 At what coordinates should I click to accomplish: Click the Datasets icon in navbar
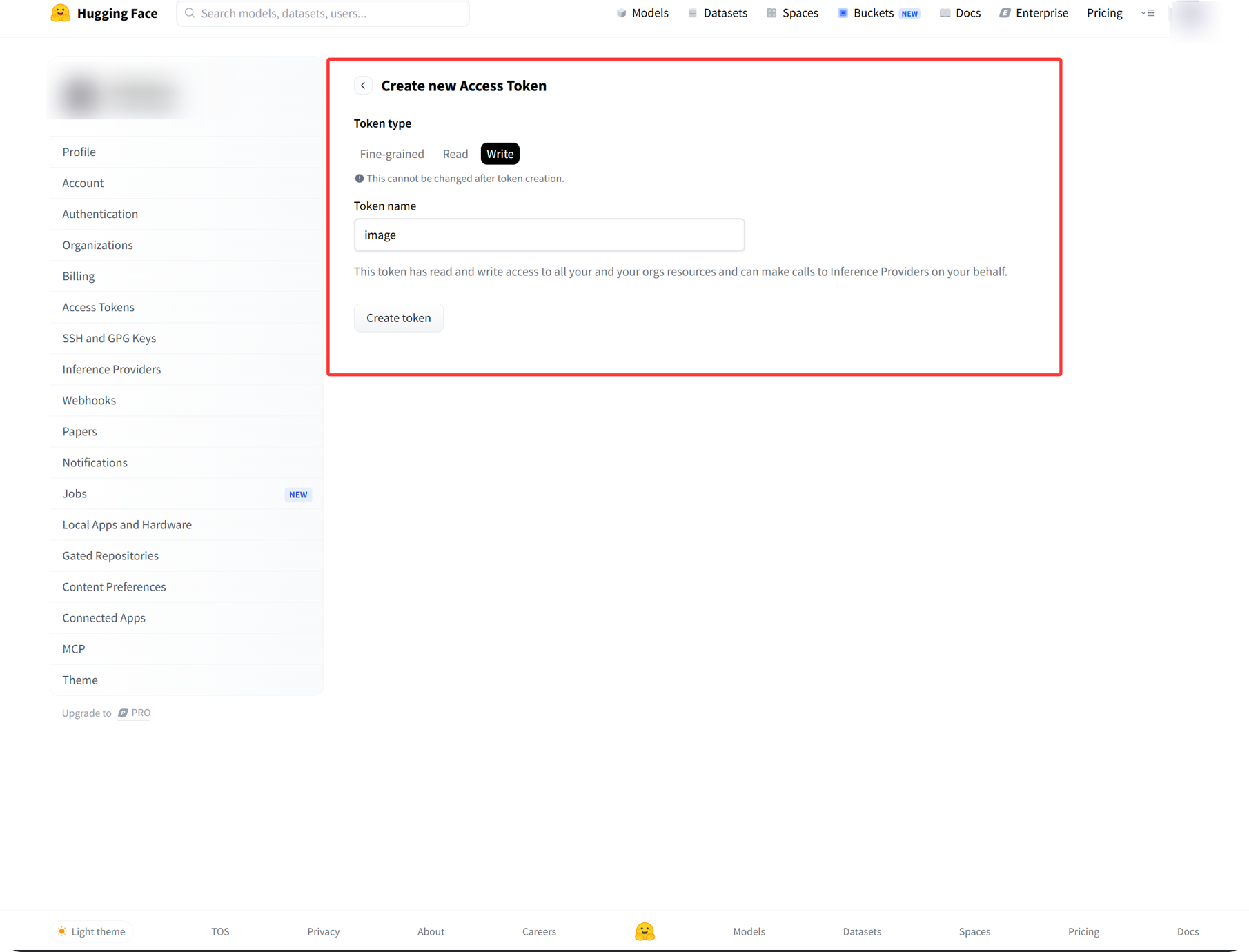tap(693, 13)
